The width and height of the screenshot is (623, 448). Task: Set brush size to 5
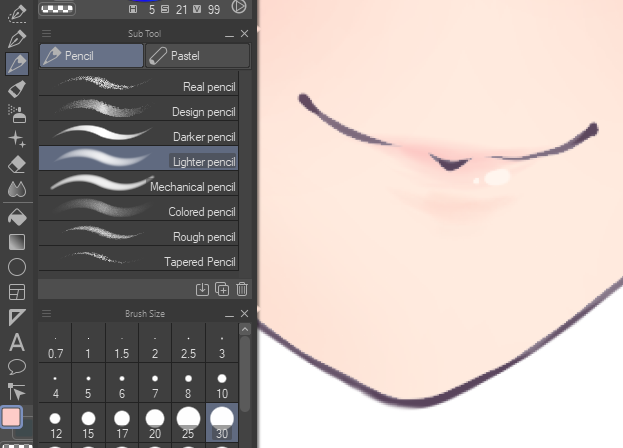tap(88, 383)
